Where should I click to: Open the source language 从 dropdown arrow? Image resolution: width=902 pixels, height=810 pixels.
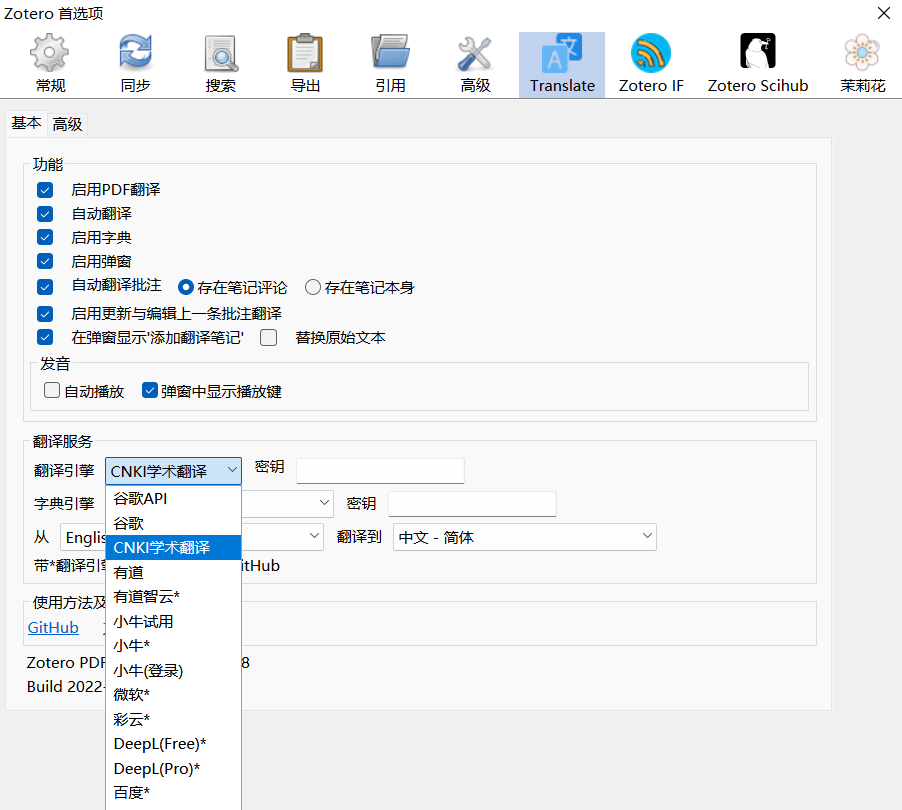[x=314, y=536]
